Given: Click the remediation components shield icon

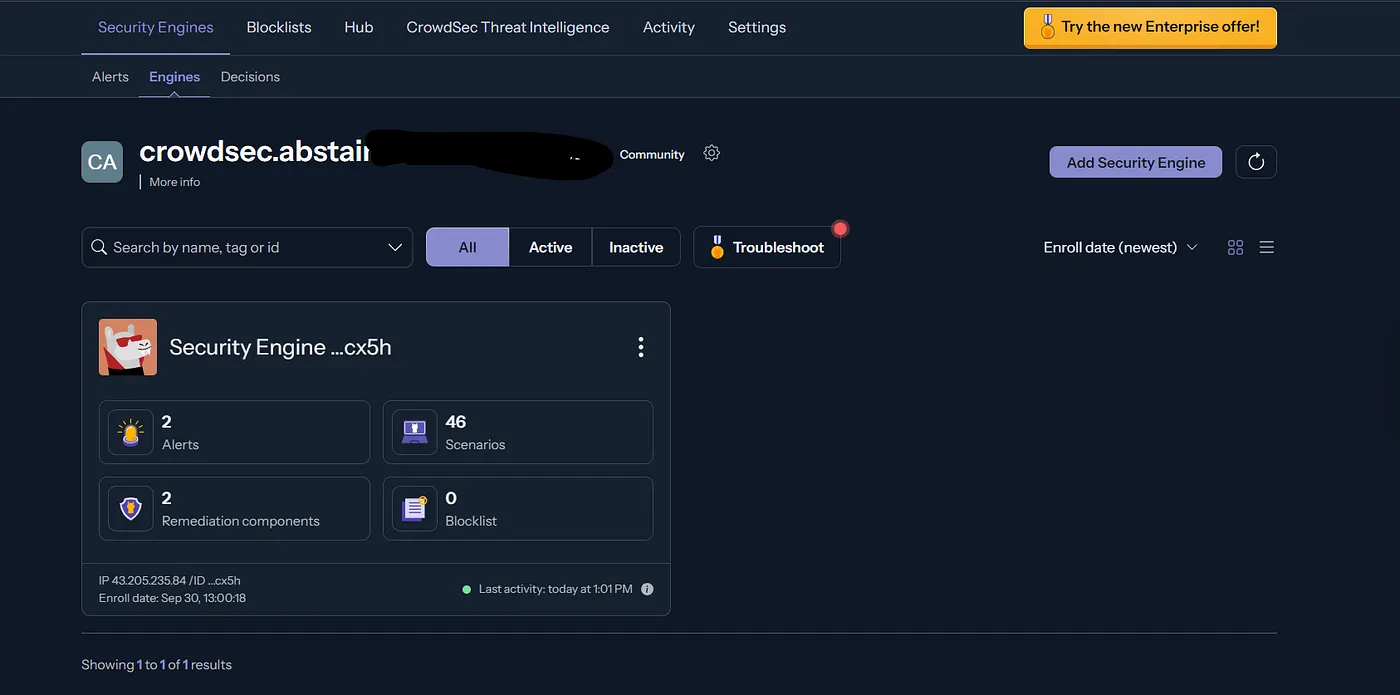Looking at the screenshot, I should coord(131,508).
